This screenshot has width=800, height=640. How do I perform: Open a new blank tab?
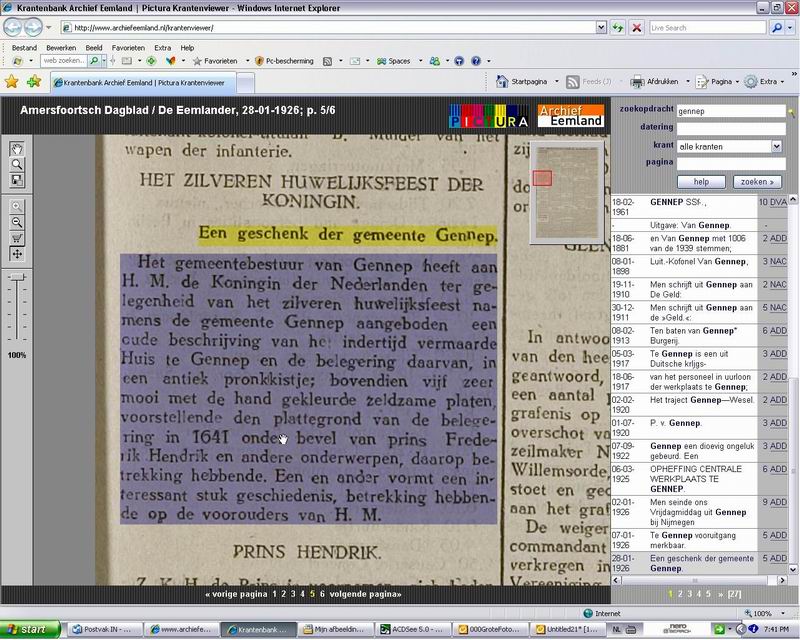[245, 83]
